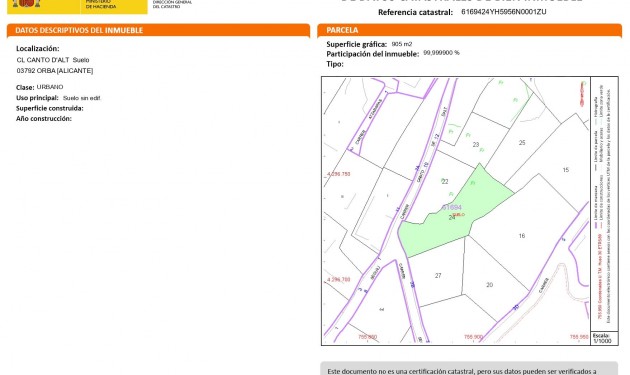The height and width of the screenshot is (375, 630).
Task: Click the '905 m2' surface value
Action: click(402, 44)
